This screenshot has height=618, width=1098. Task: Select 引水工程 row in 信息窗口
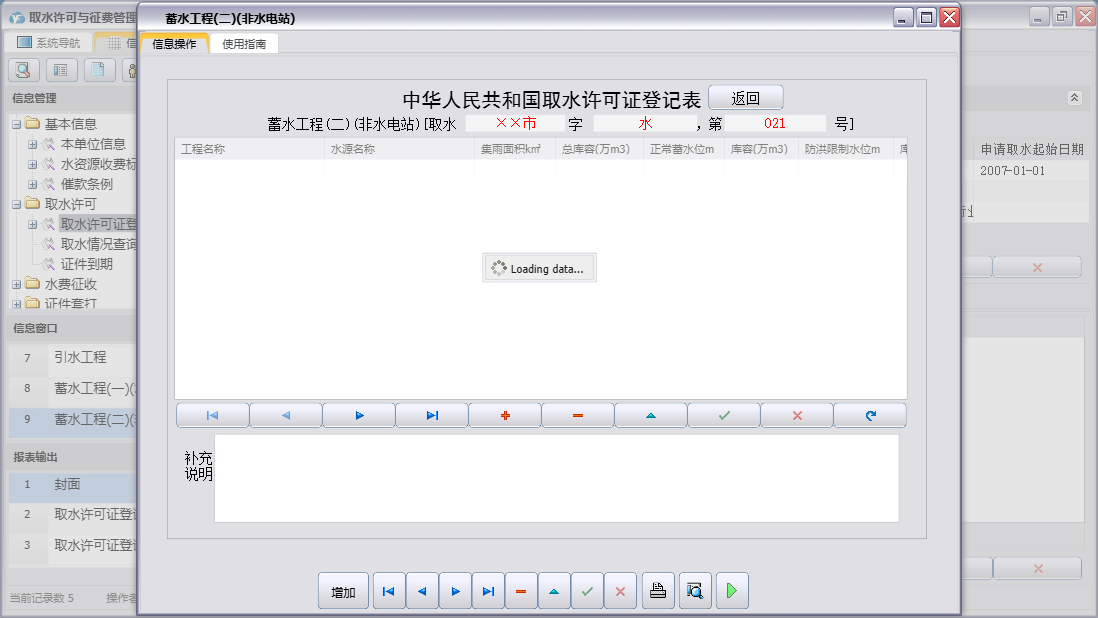[x=73, y=358]
